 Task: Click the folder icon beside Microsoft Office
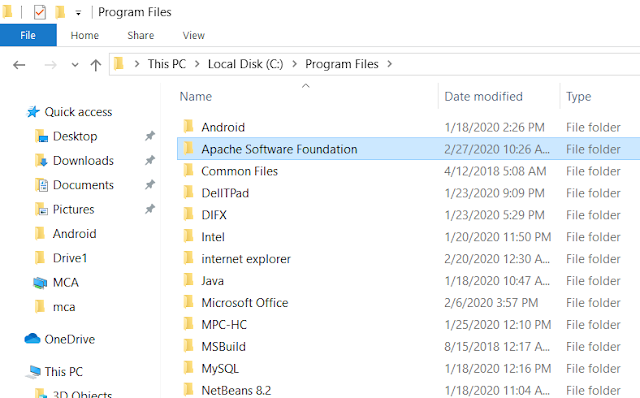(x=188, y=302)
